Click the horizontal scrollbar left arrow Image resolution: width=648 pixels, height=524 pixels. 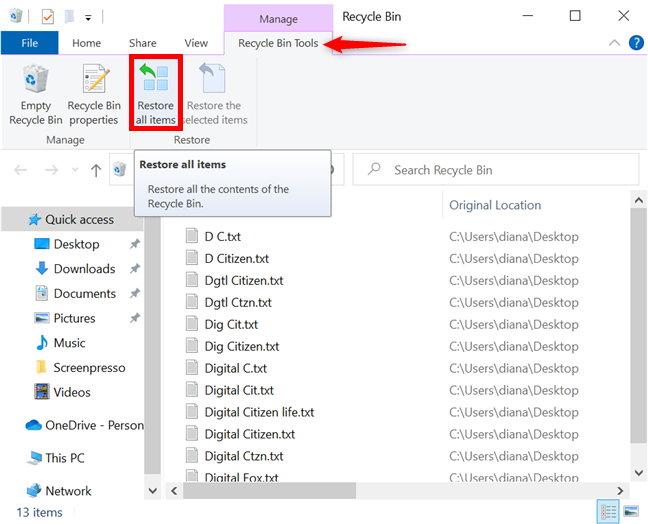[174, 491]
